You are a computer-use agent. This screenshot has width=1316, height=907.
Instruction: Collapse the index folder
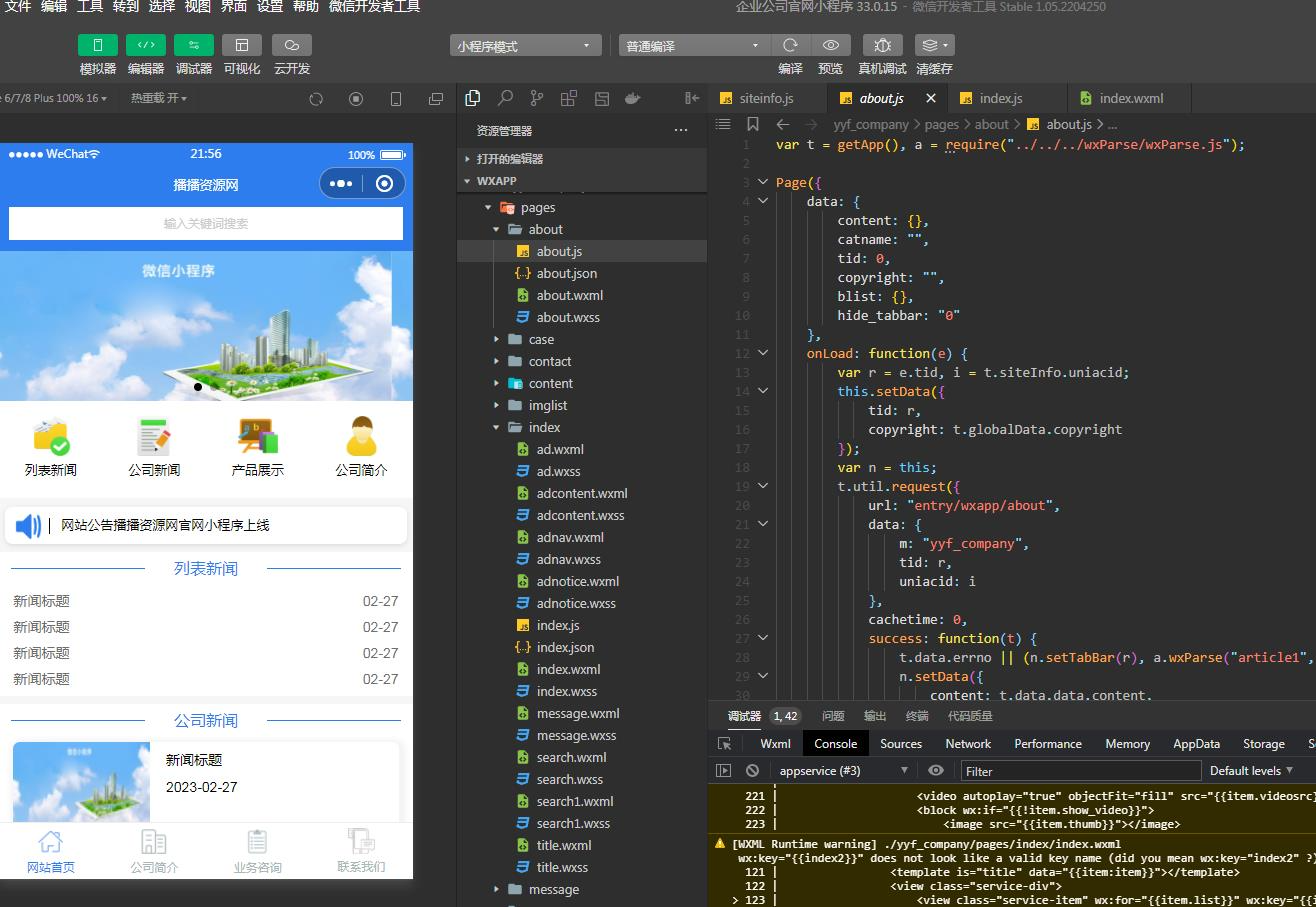coord(582,427)
